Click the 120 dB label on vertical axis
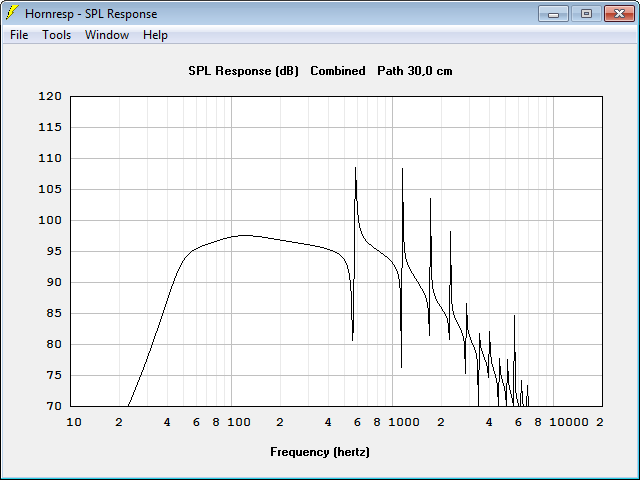Viewport: 640px width, 480px height. 50,96
